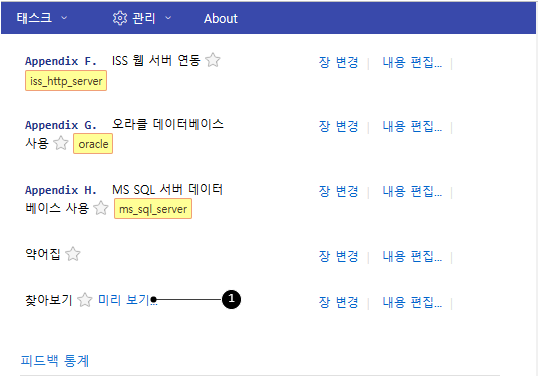
Task: Open 미리 보기 link for 찾아보기
Action: [x=128, y=300]
